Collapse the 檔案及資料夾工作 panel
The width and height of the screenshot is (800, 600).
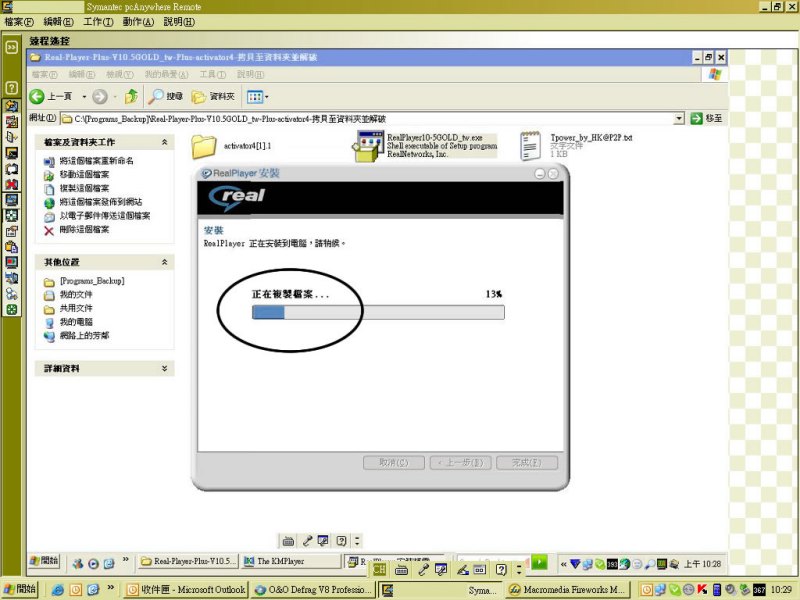pyautogui.click(x=164, y=142)
